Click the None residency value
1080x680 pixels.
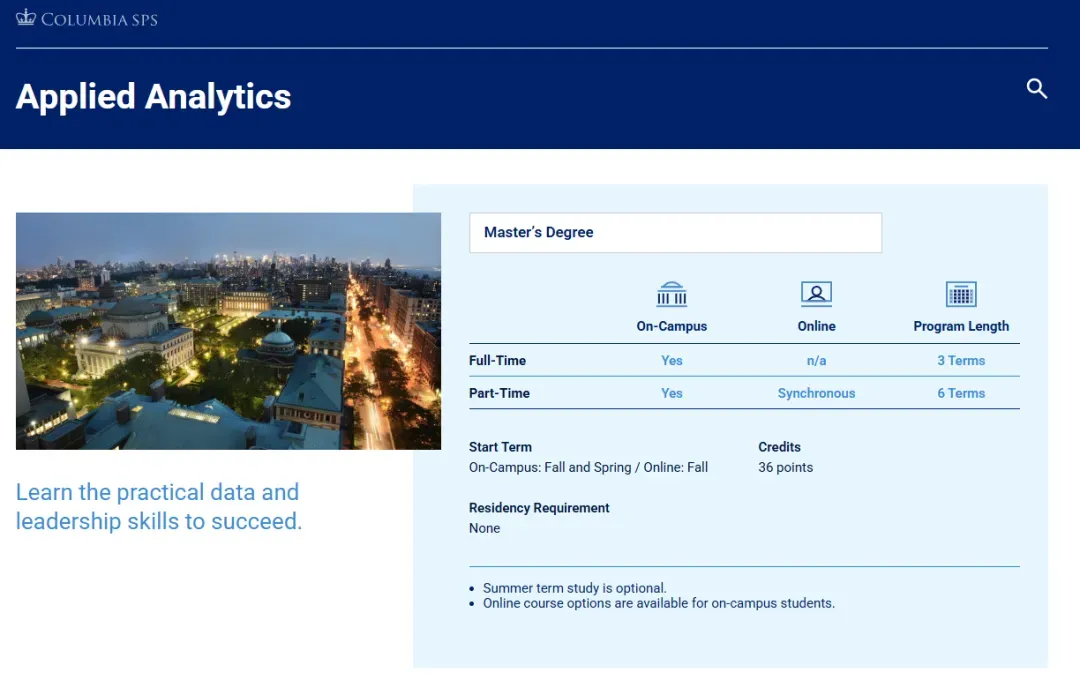click(x=484, y=528)
